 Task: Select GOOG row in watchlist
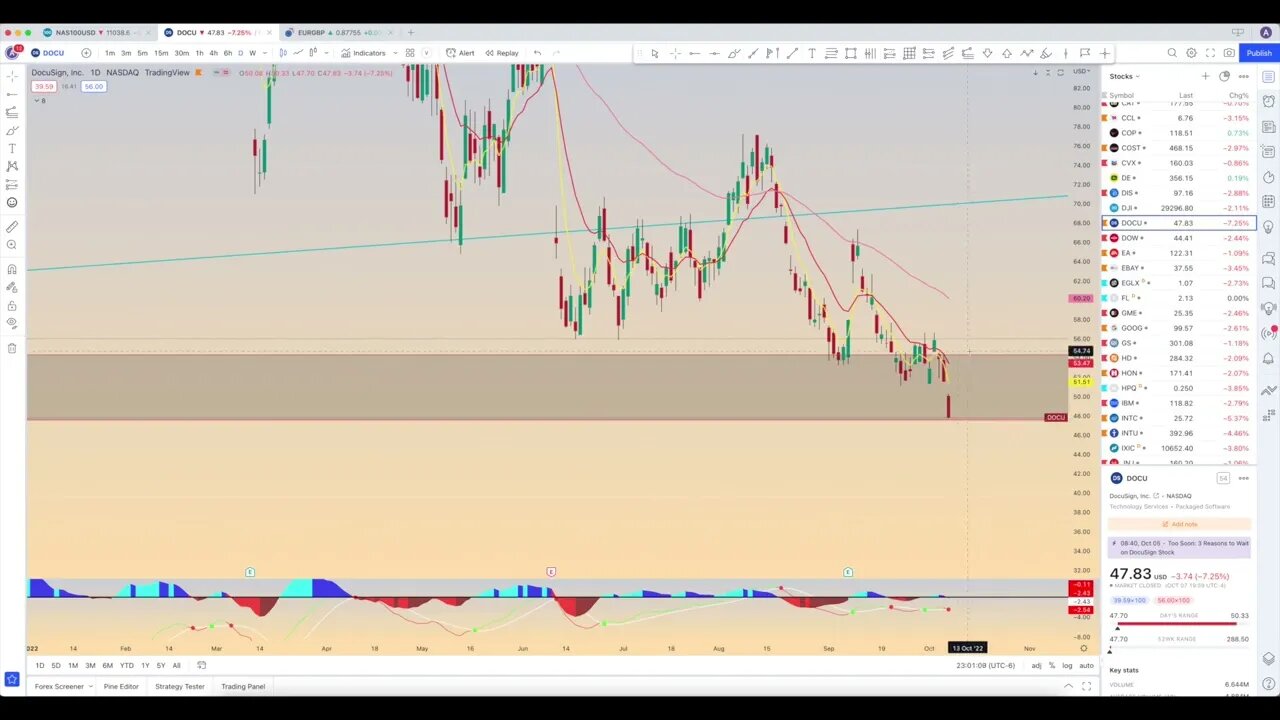coord(1178,328)
